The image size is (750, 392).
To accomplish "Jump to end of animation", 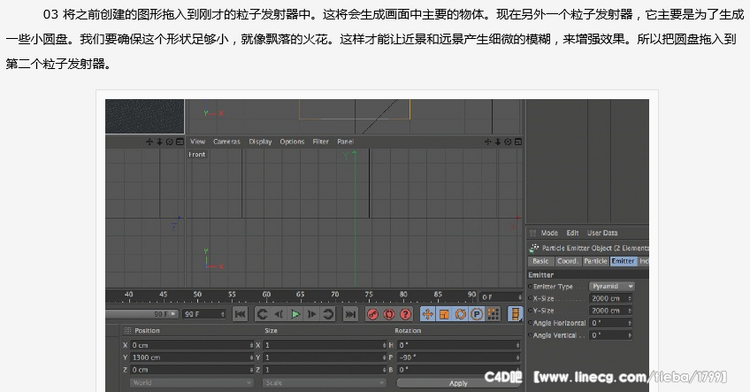I will point(351,314).
